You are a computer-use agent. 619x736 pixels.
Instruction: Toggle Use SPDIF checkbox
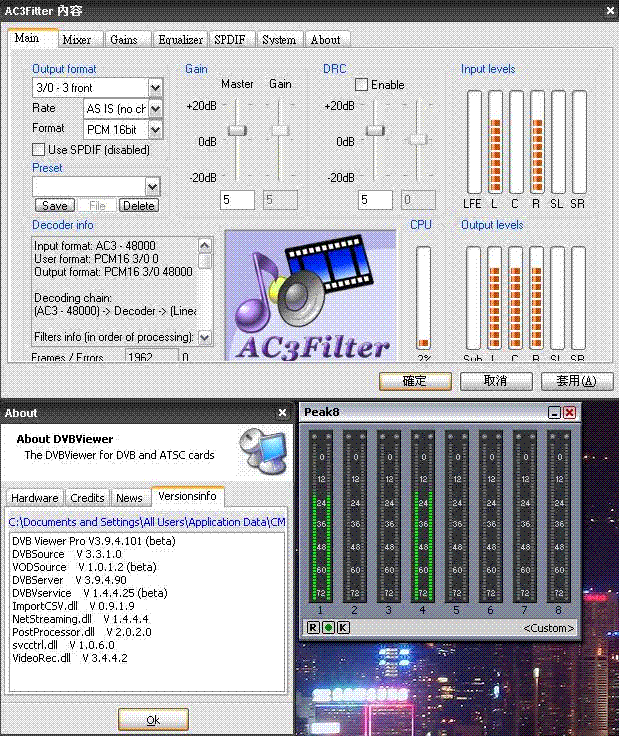tap(39, 150)
